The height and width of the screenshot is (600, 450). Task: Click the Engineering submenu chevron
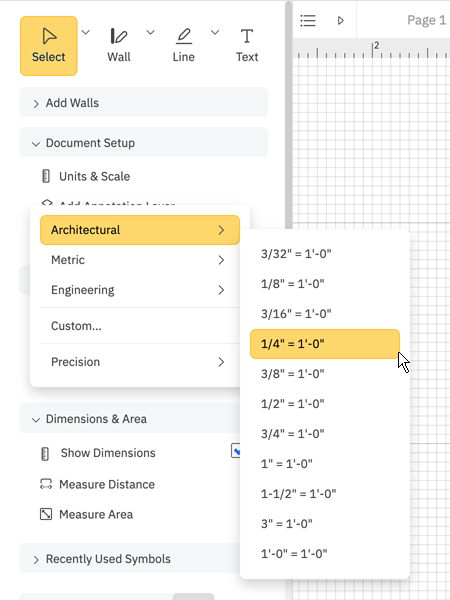click(x=221, y=290)
